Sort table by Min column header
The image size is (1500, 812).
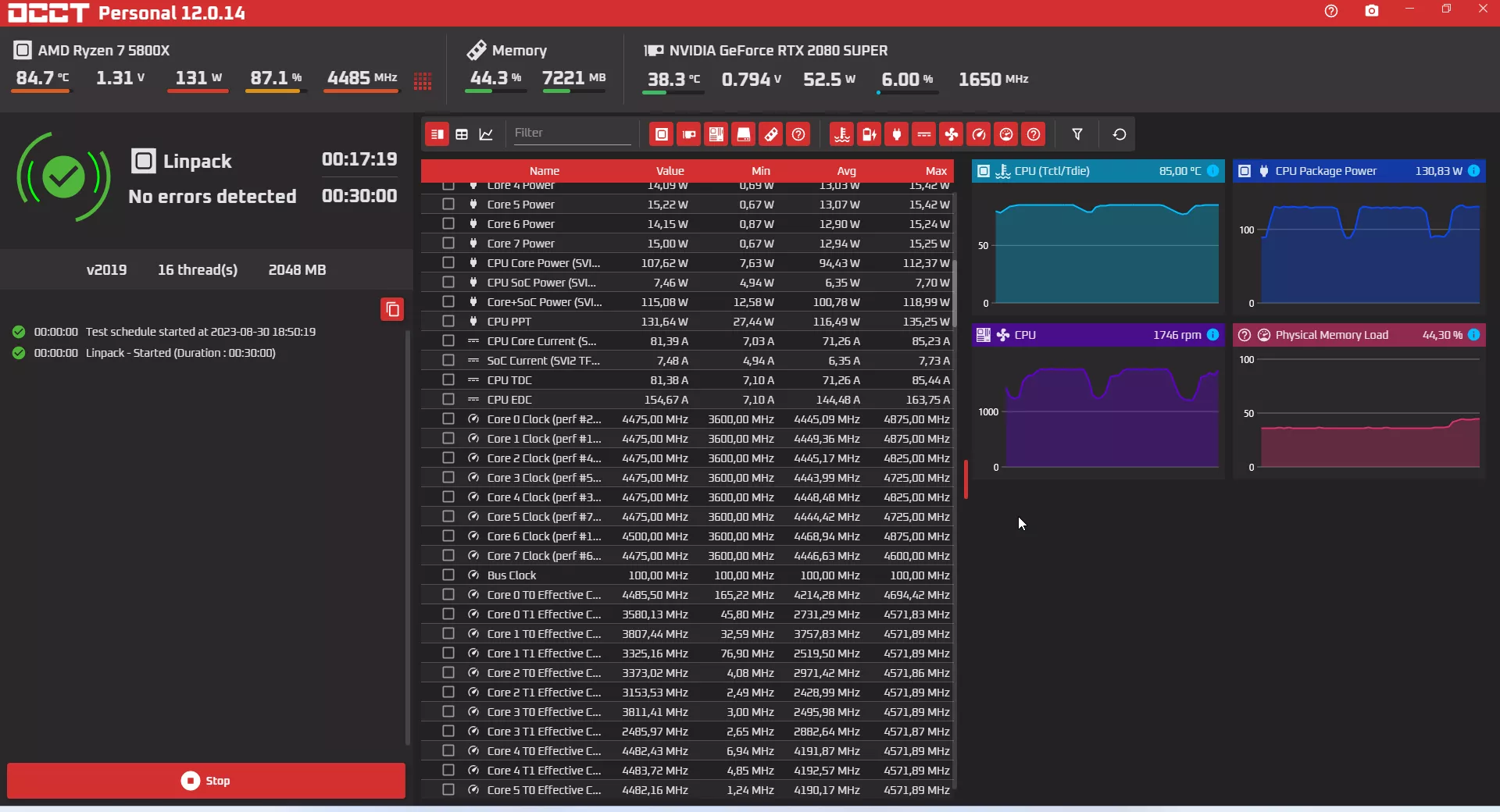[761, 171]
